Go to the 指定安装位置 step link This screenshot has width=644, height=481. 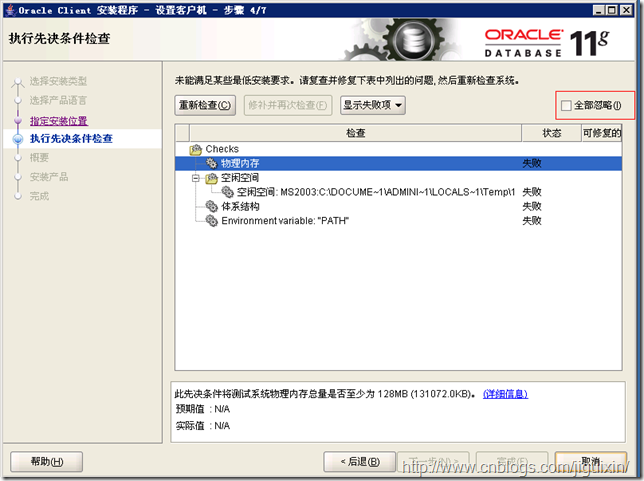pyautogui.click(x=59, y=121)
